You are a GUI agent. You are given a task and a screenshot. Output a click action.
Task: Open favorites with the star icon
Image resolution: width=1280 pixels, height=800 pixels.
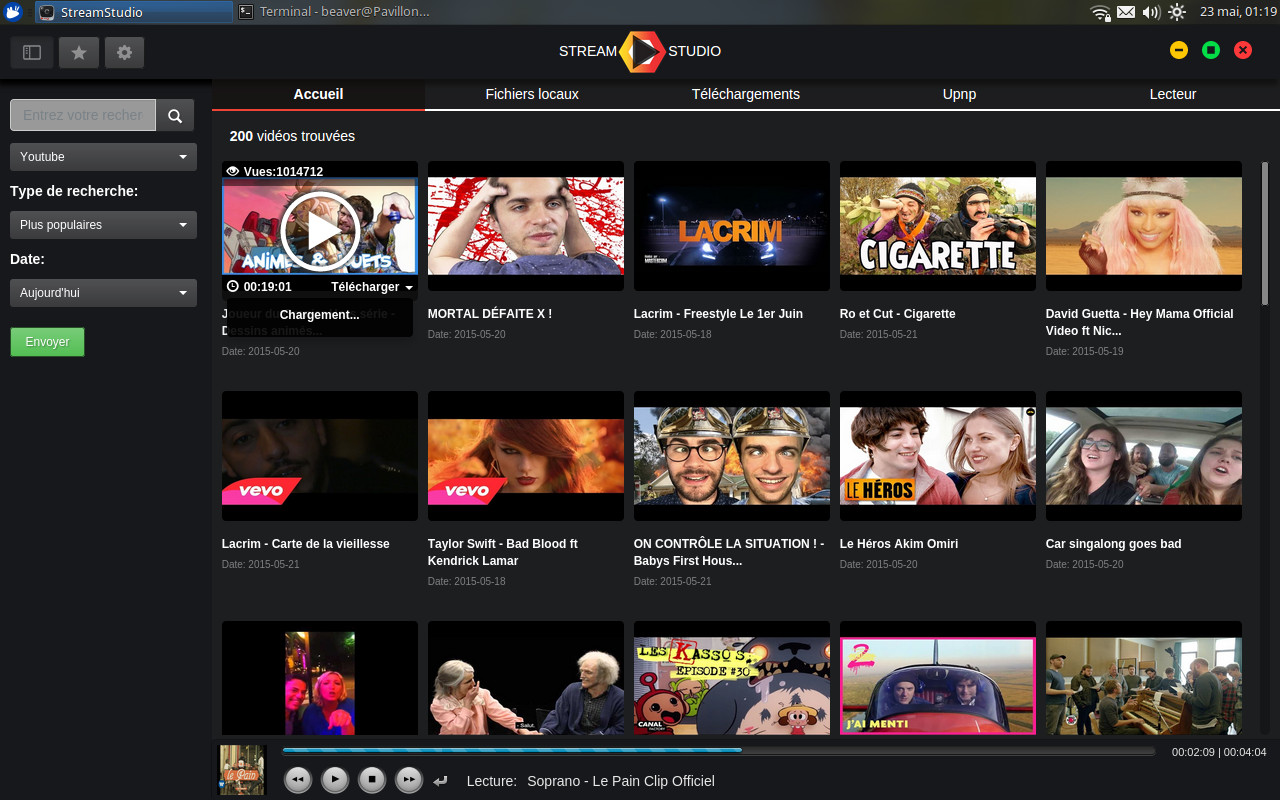click(x=79, y=52)
